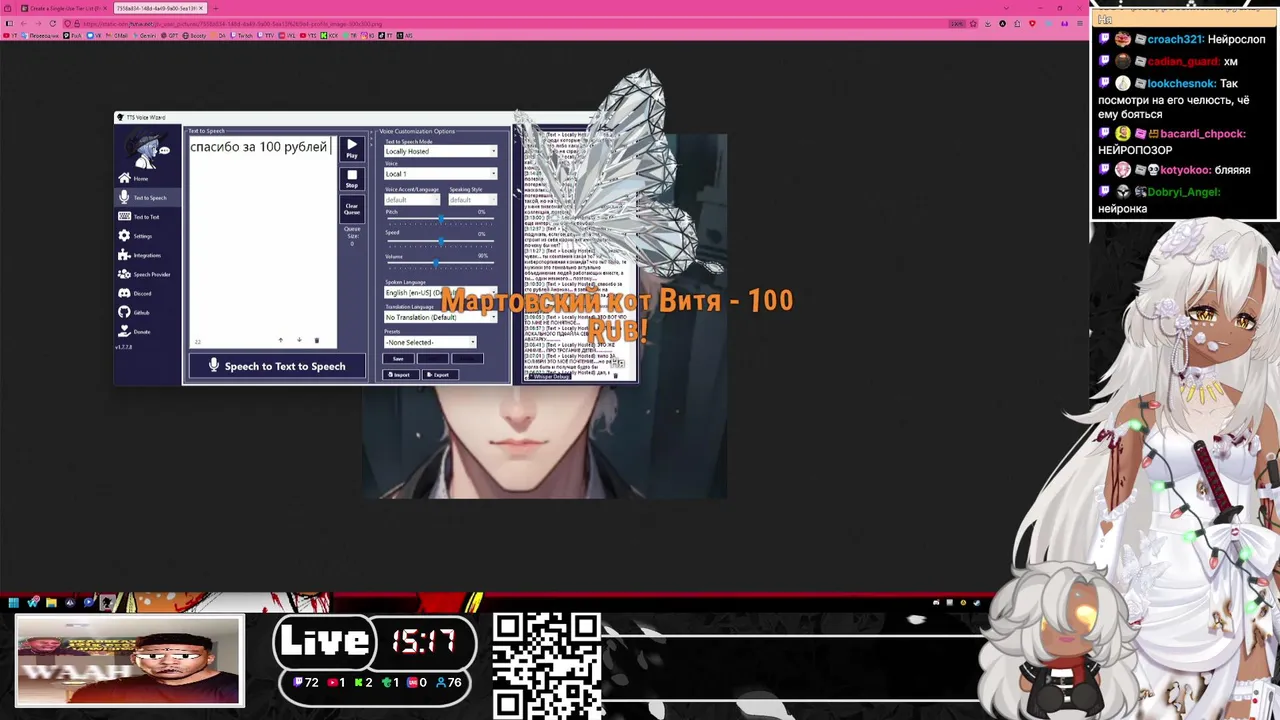The image size is (1280, 720).
Task: Open a new browser tab
Action: coord(216,8)
